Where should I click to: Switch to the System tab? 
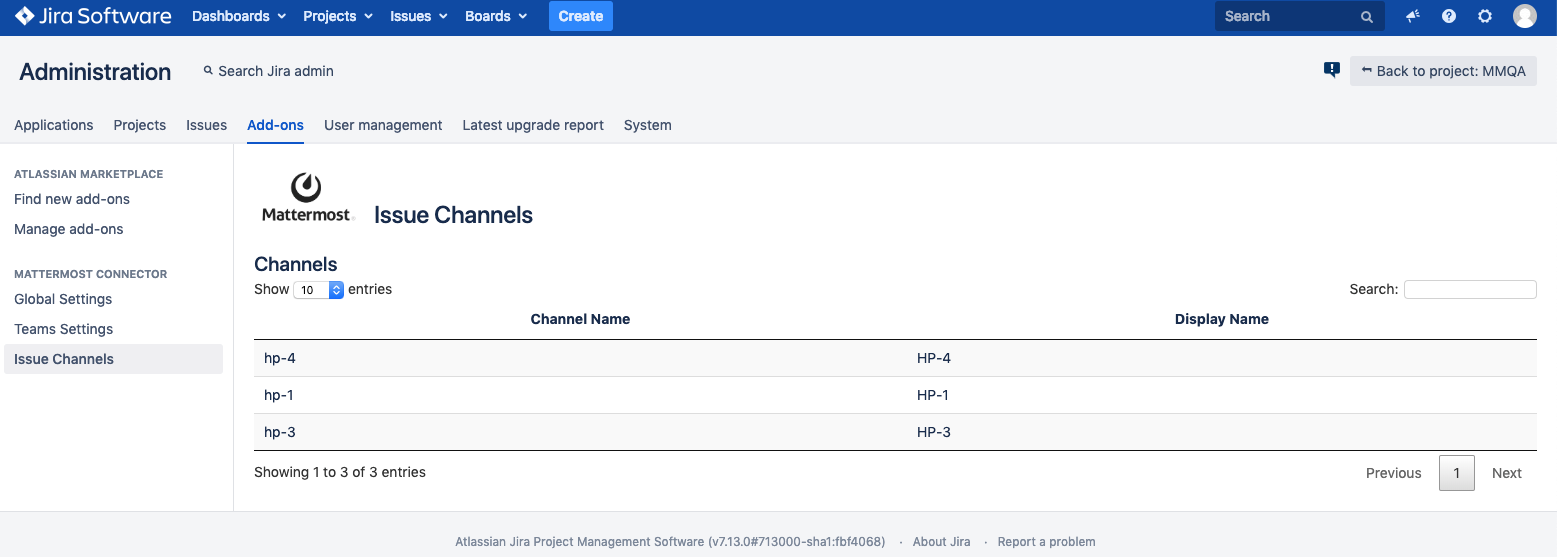click(x=647, y=125)
